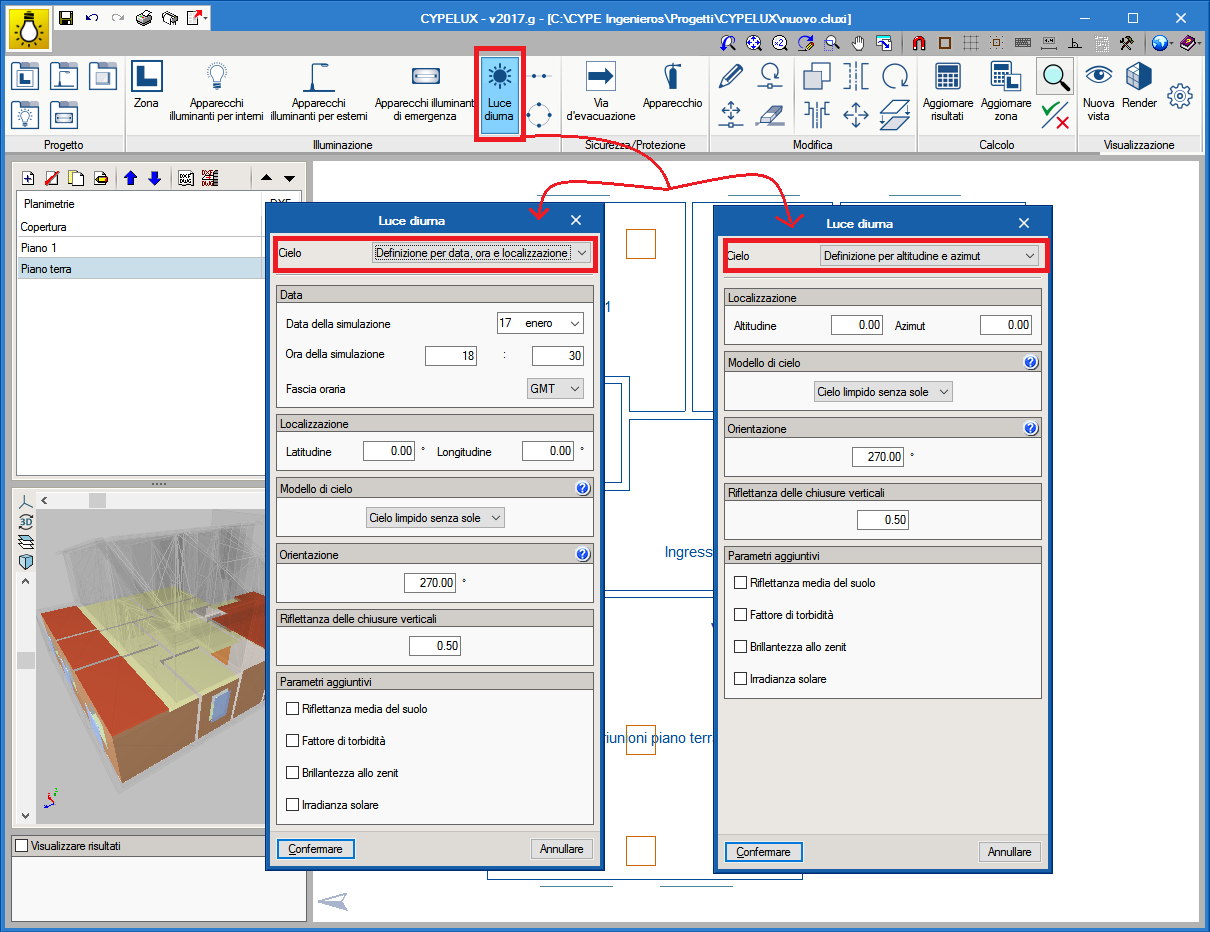Click the simulation hour field showing 18
This screenshot has height=932, width=1210.
point(451,356)
